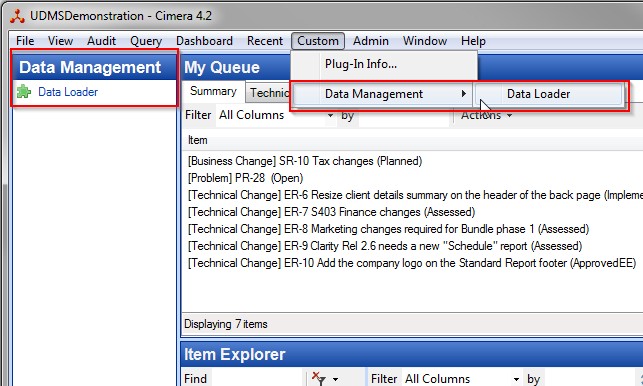
Task: Click the Cimera app logo icon in title bar
Action: click(x=17, y=16)
